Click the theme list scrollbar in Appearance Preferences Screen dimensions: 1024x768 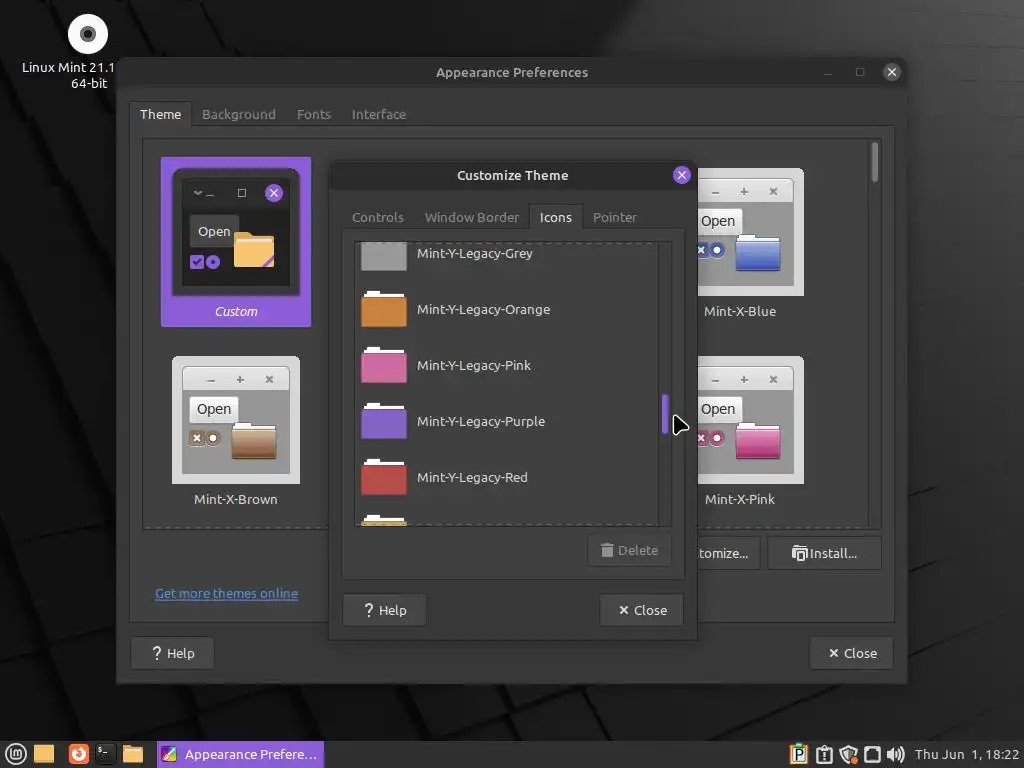[874, 163]
